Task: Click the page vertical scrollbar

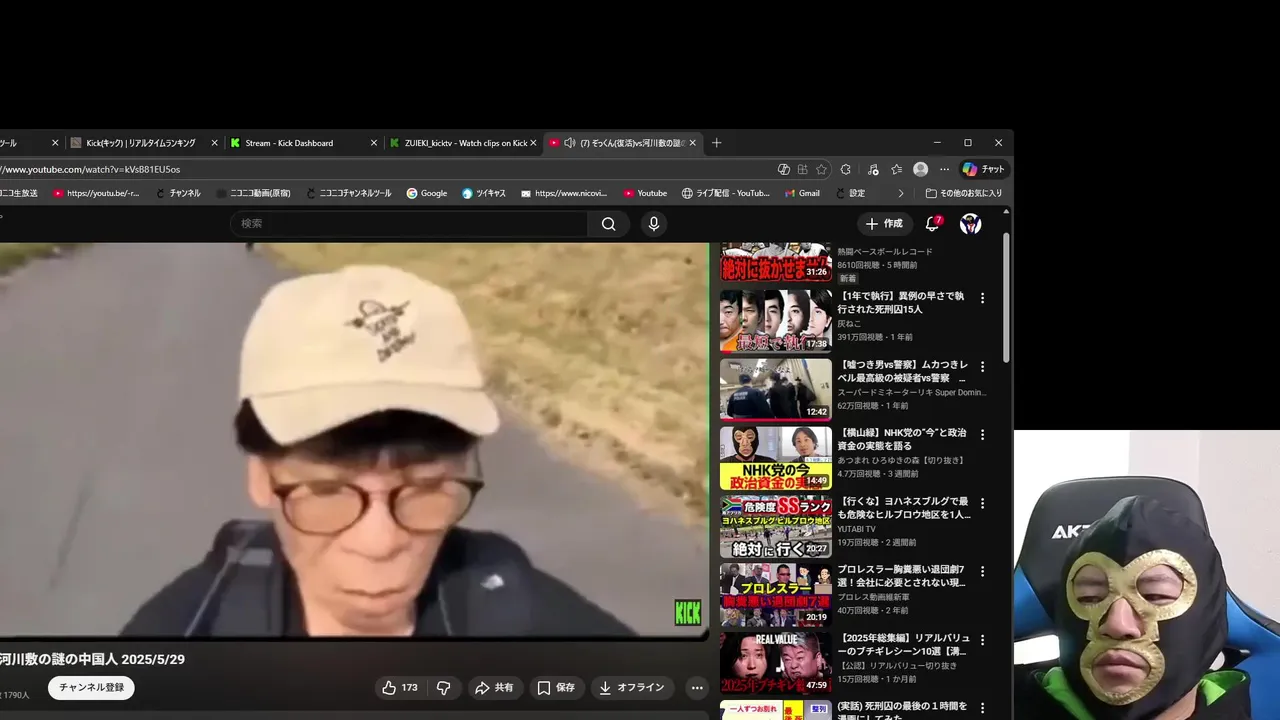Action: [x=1006, y=298]
